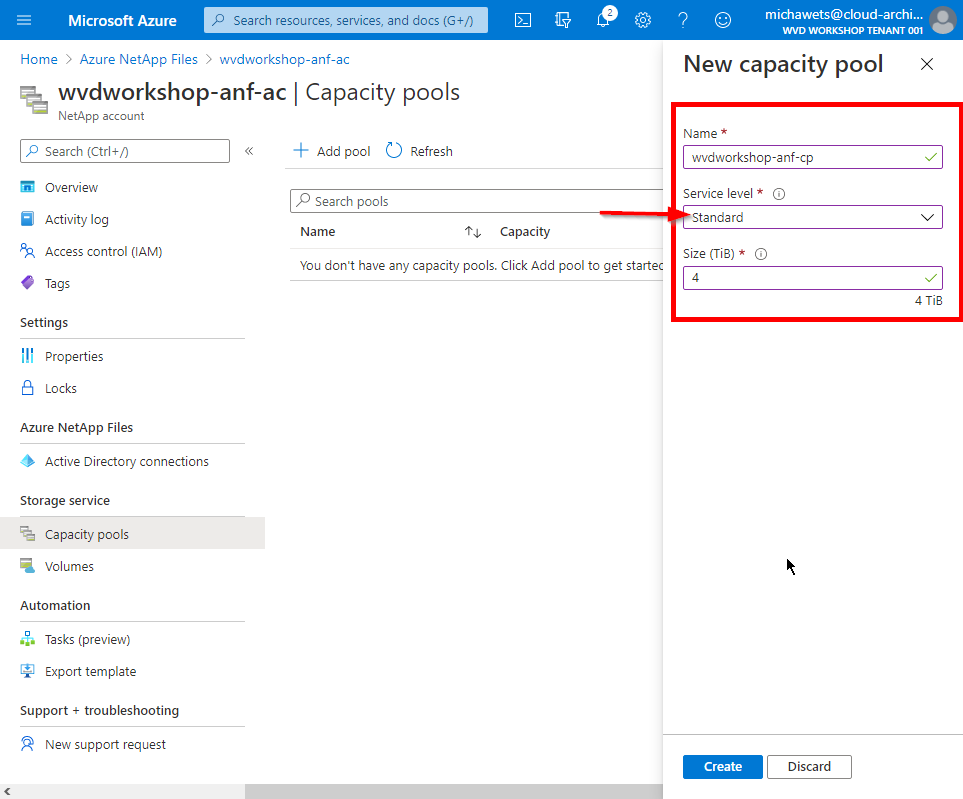
Task: Open the Directory and subscription filter
Action: click(x=563, y=20)
